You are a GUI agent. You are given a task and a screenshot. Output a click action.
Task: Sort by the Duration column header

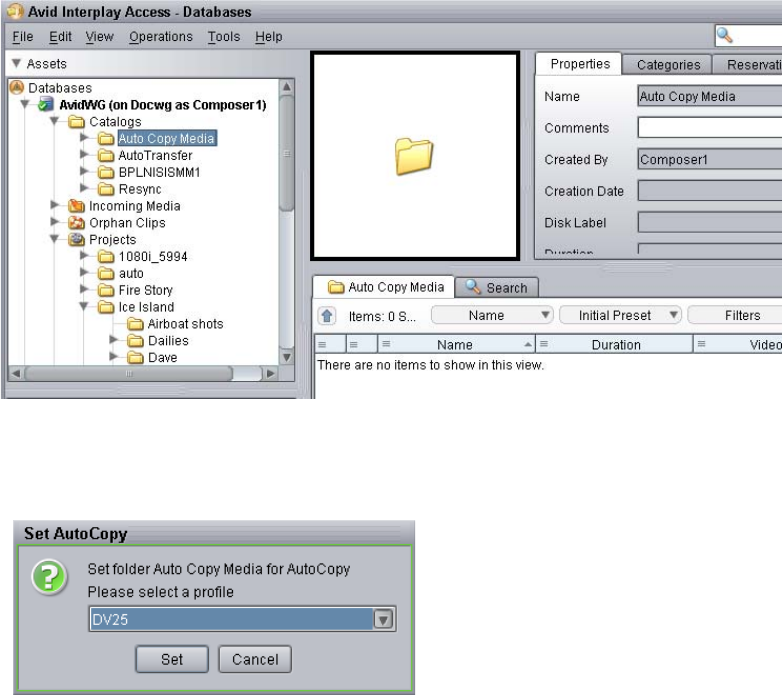point(615,345)
